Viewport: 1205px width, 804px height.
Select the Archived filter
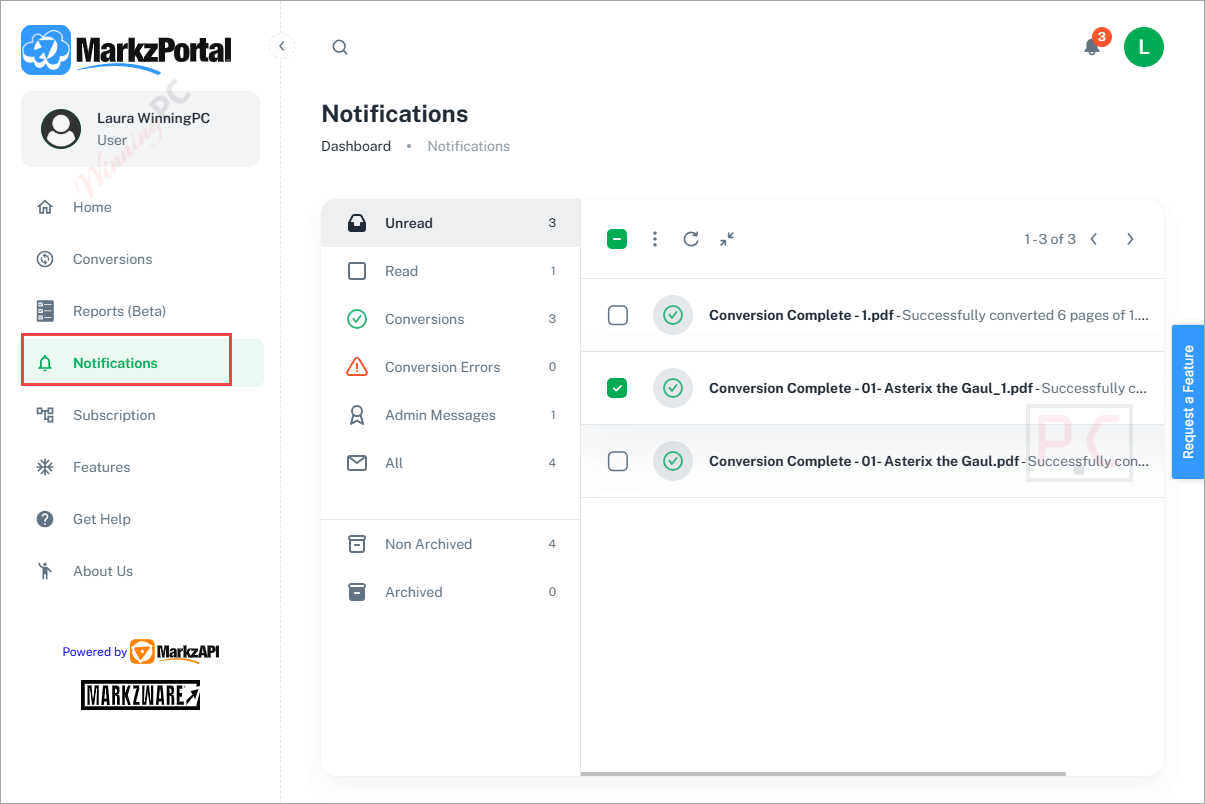pyautogui.click(x=450, y=592)
